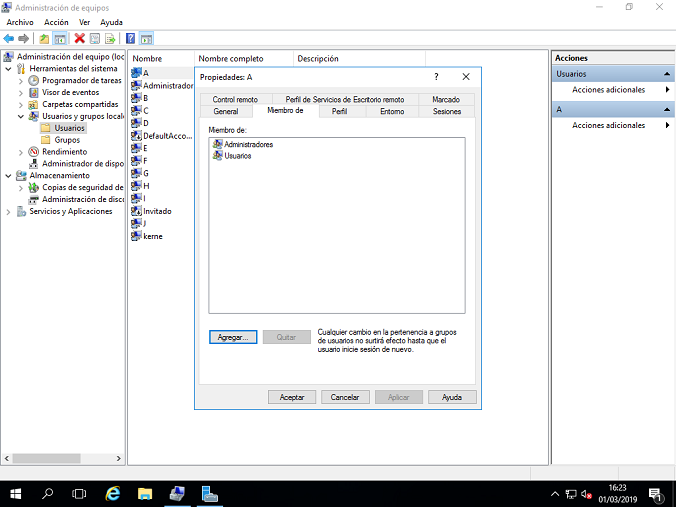Click the Export list toolbar icon

(x=110, y=39)
